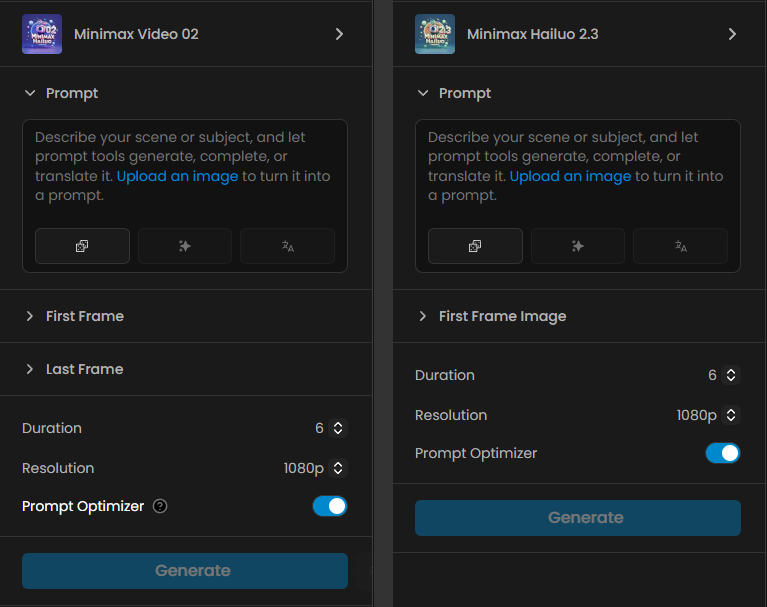Open Duration selector in Hailuo 2.3 panel

[x=730, y=375]
